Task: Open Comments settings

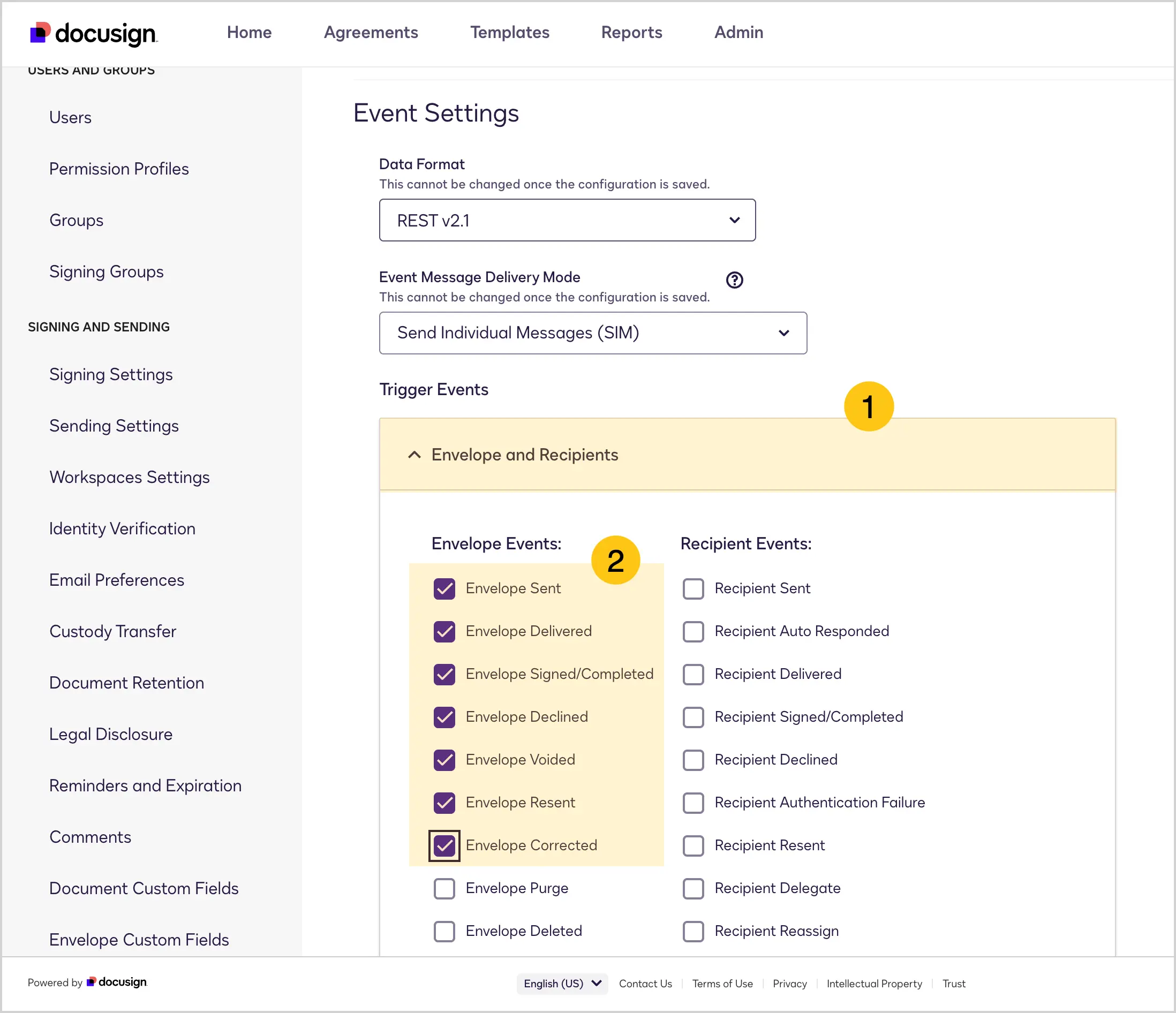Action: 89,837
